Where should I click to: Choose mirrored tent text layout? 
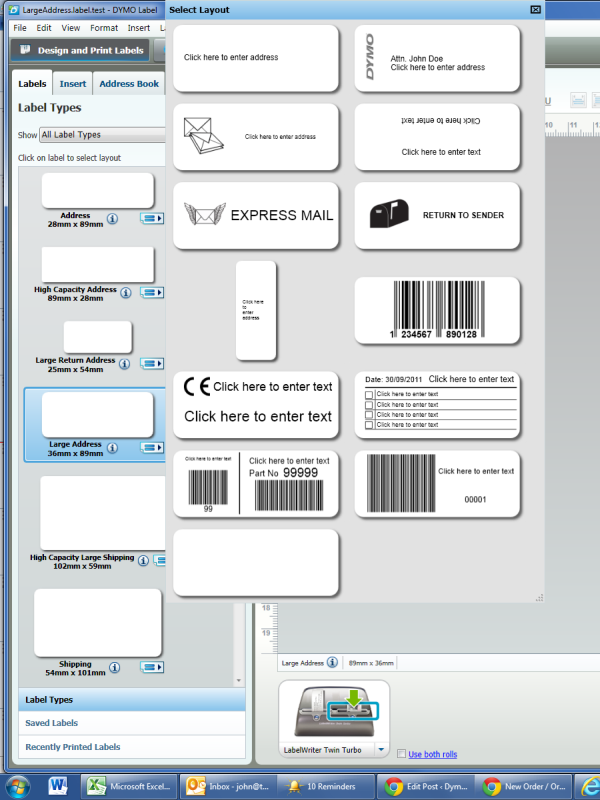coord(437,137)
